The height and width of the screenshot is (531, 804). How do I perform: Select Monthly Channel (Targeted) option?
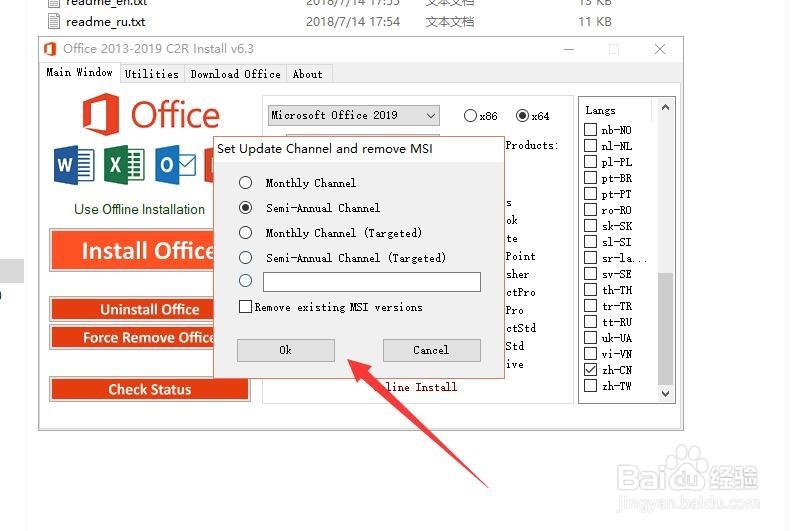point(246,233)
